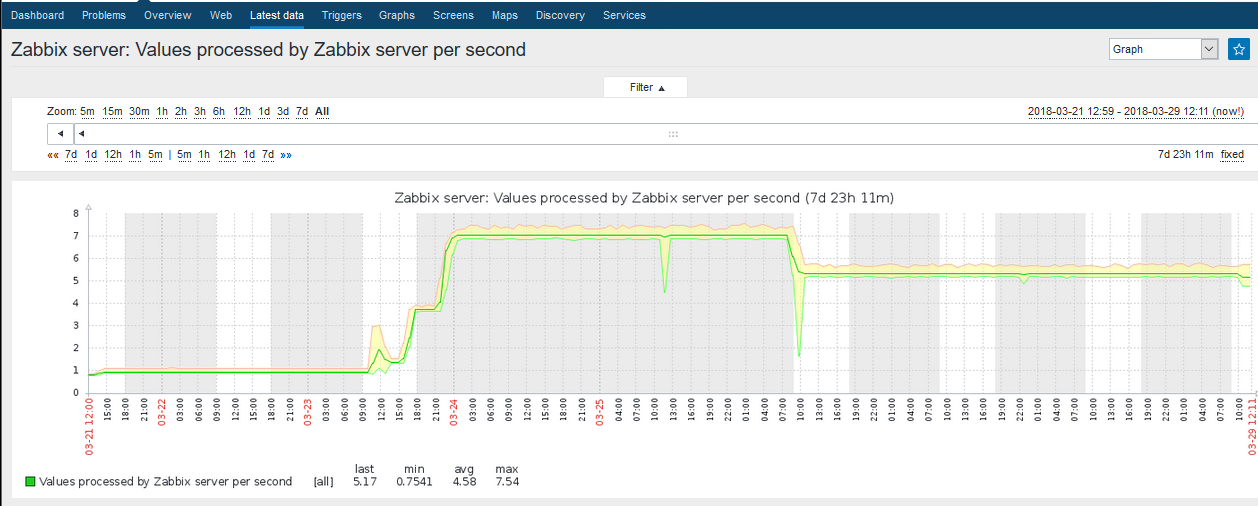The width and height of the screenshot is (1258, 506).
Task: Click the max value 7.54
Action: (x=507, y=482)
